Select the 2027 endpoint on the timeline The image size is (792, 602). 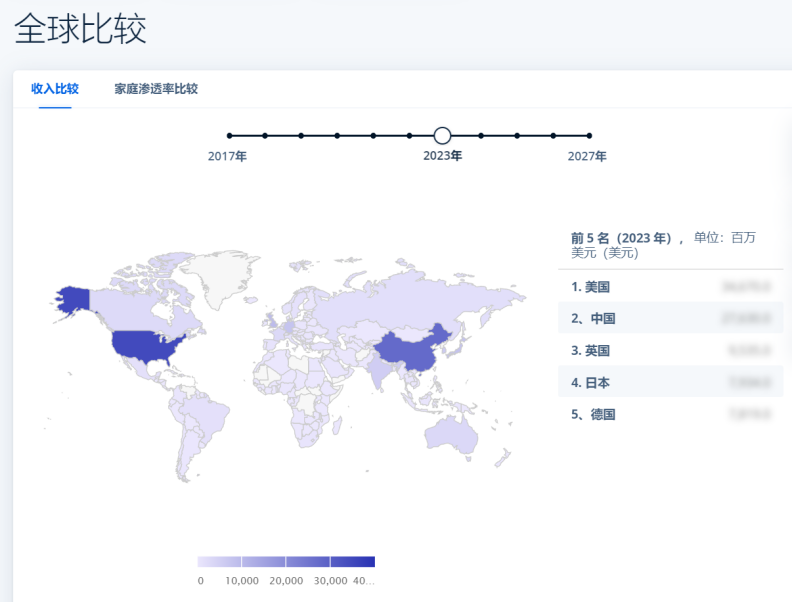click(x=589, y=135)
